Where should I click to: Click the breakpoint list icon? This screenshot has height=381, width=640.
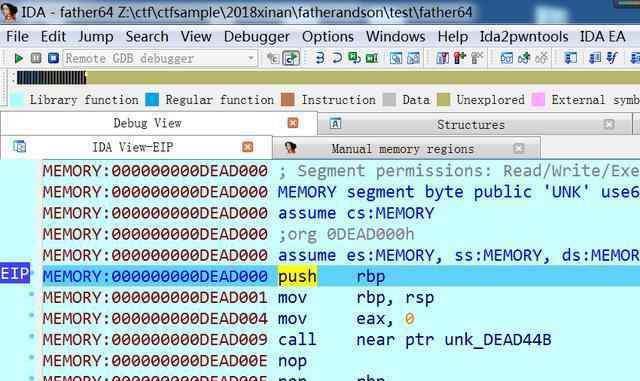(442, 58)
